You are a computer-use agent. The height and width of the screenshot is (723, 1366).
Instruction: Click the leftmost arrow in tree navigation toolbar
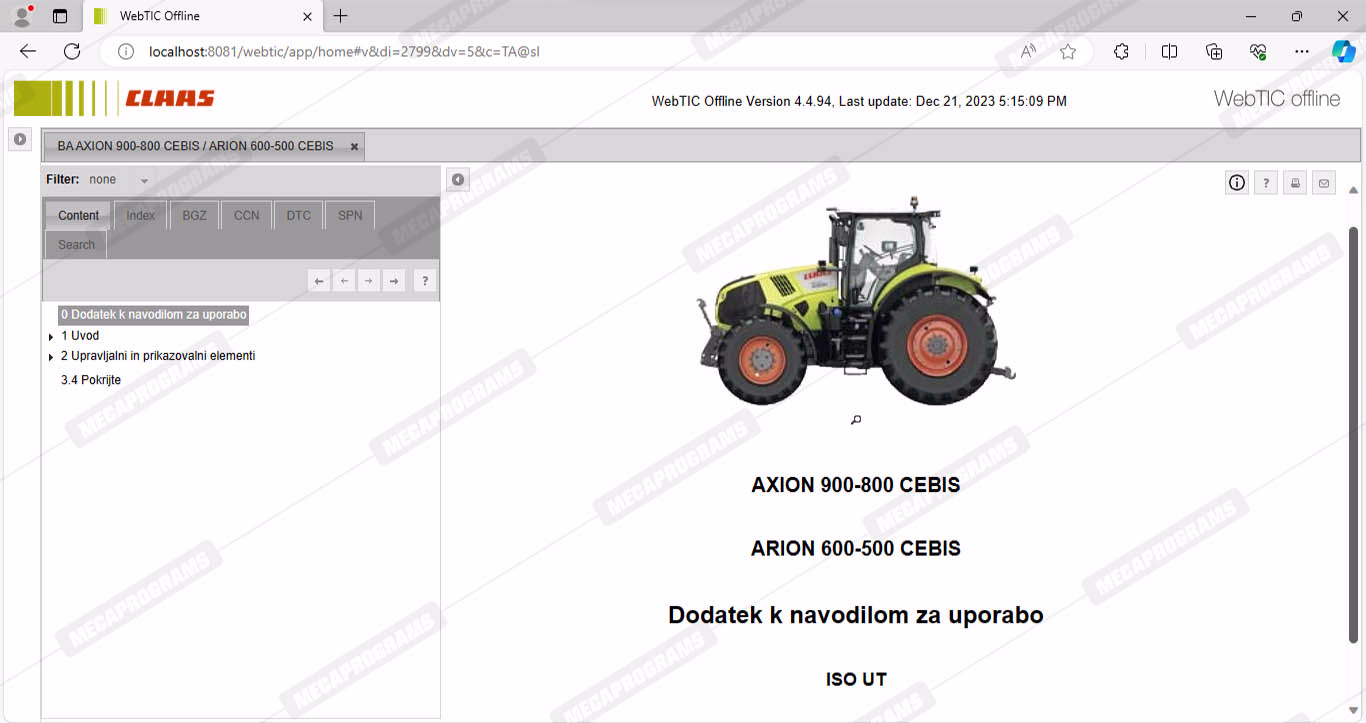coord(319,282)
